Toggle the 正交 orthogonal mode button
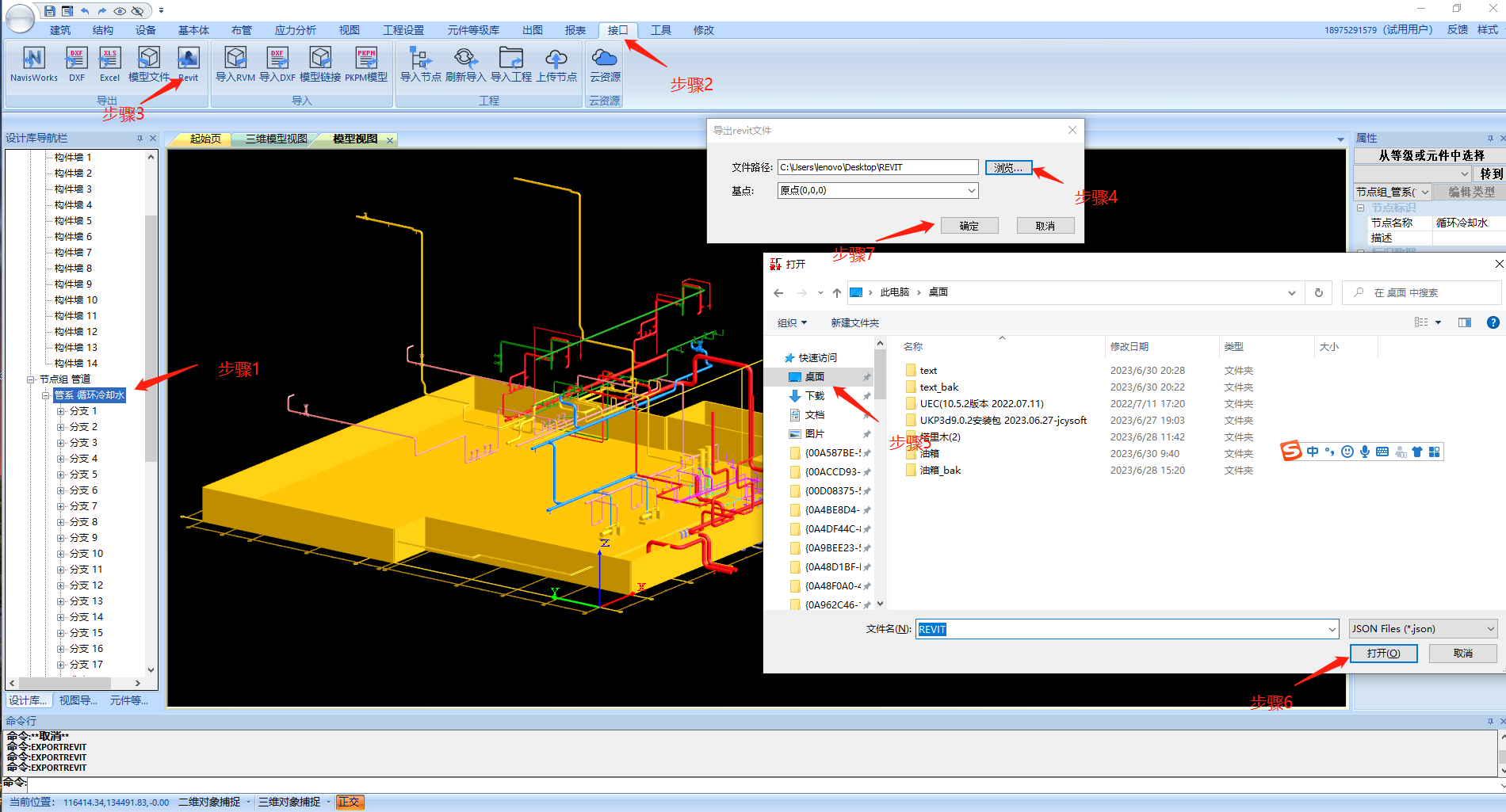 click(349, 802)
